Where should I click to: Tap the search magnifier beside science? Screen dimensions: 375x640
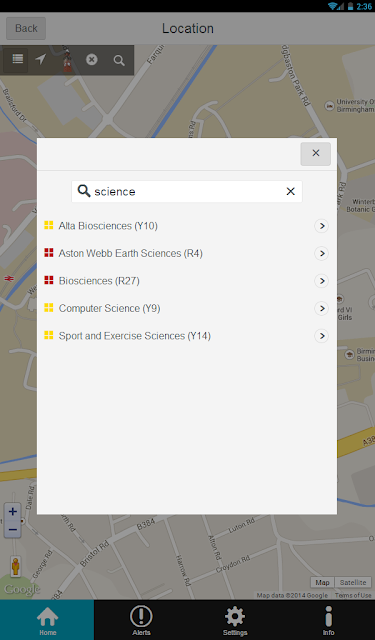[x=84, y=191]
